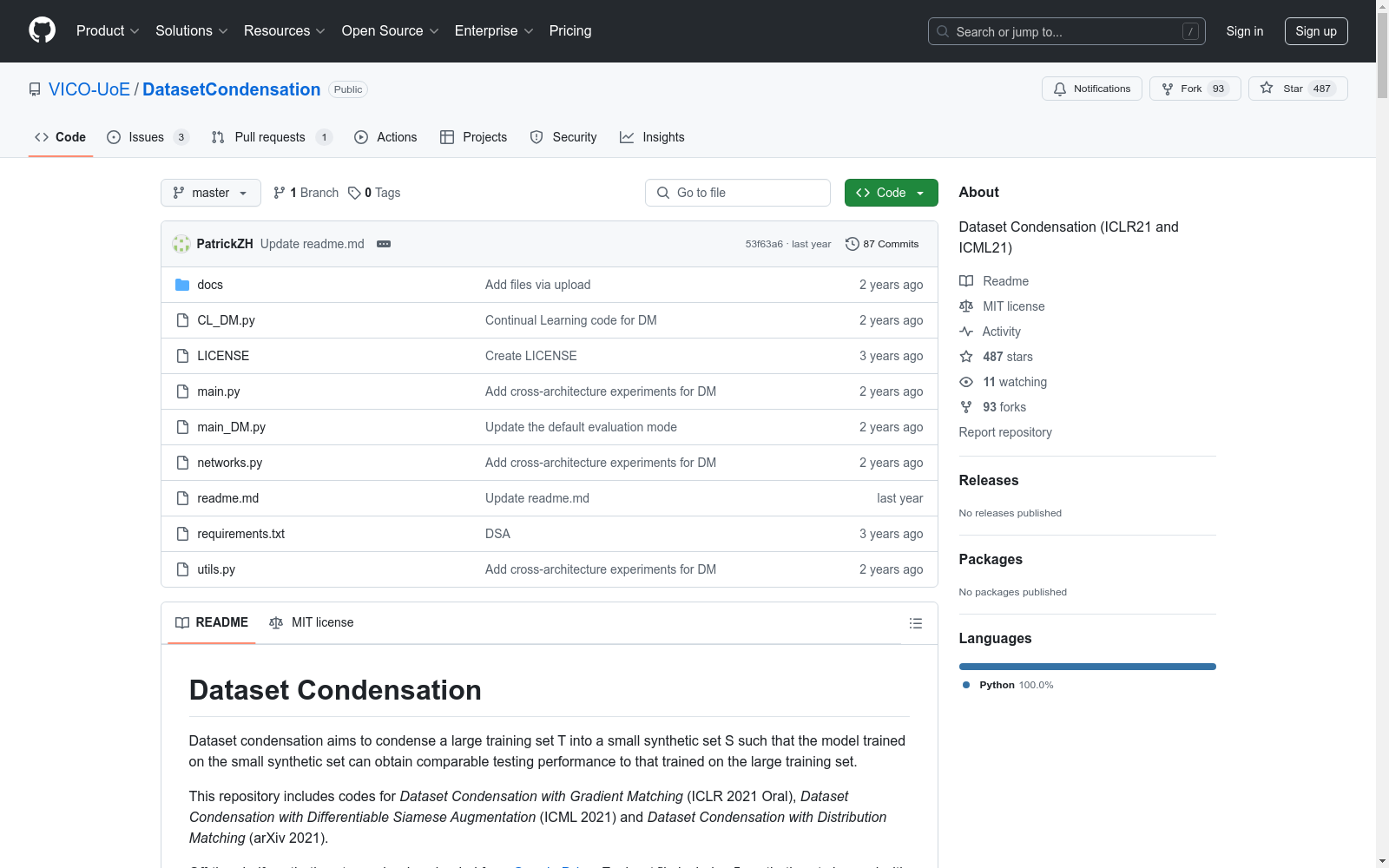Switch to the MIT license tab
This screenshot has height=868, width=1389.
(x=312, y=622)
